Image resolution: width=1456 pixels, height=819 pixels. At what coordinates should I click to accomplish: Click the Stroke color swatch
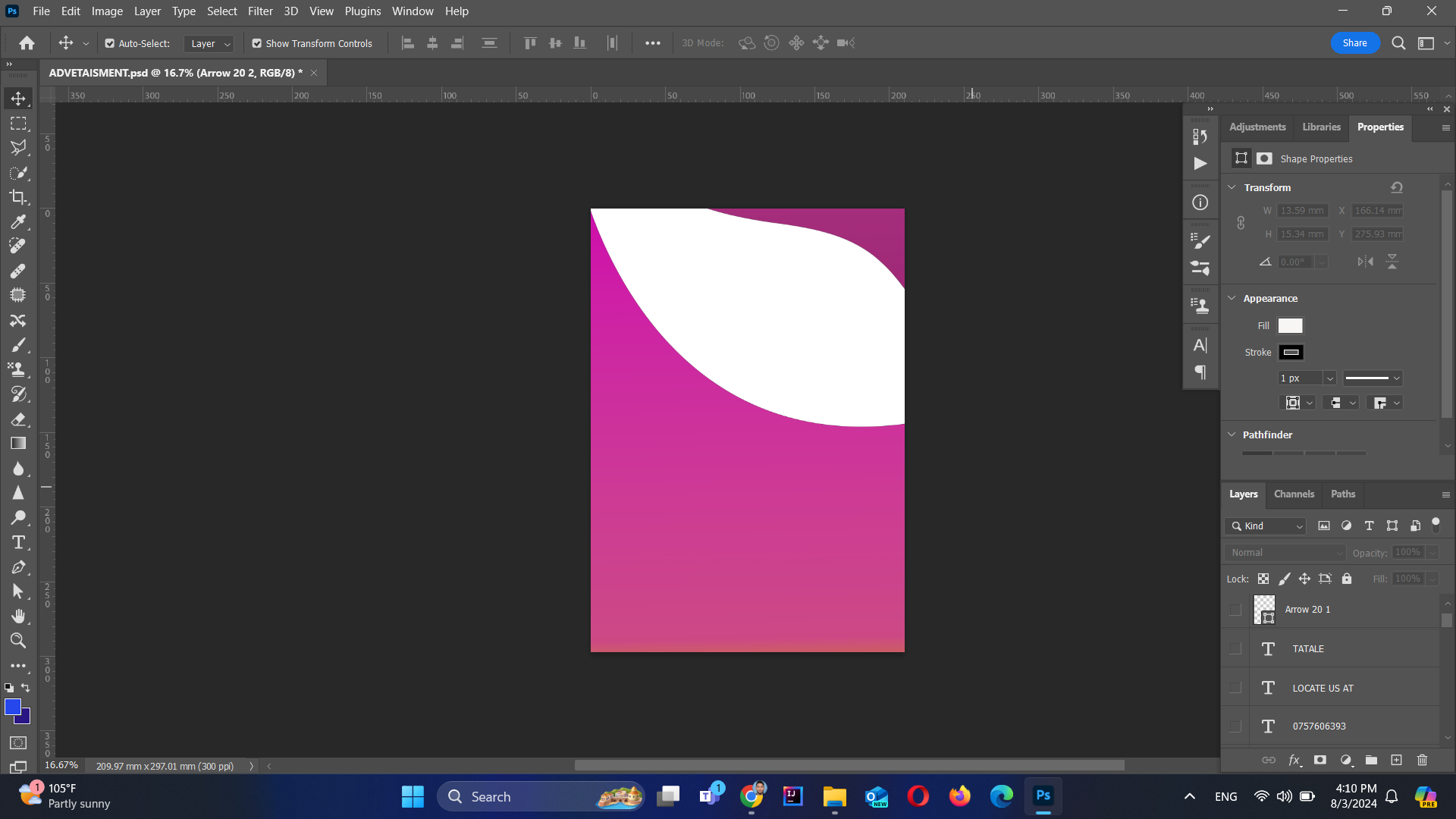pos(1291,353)
